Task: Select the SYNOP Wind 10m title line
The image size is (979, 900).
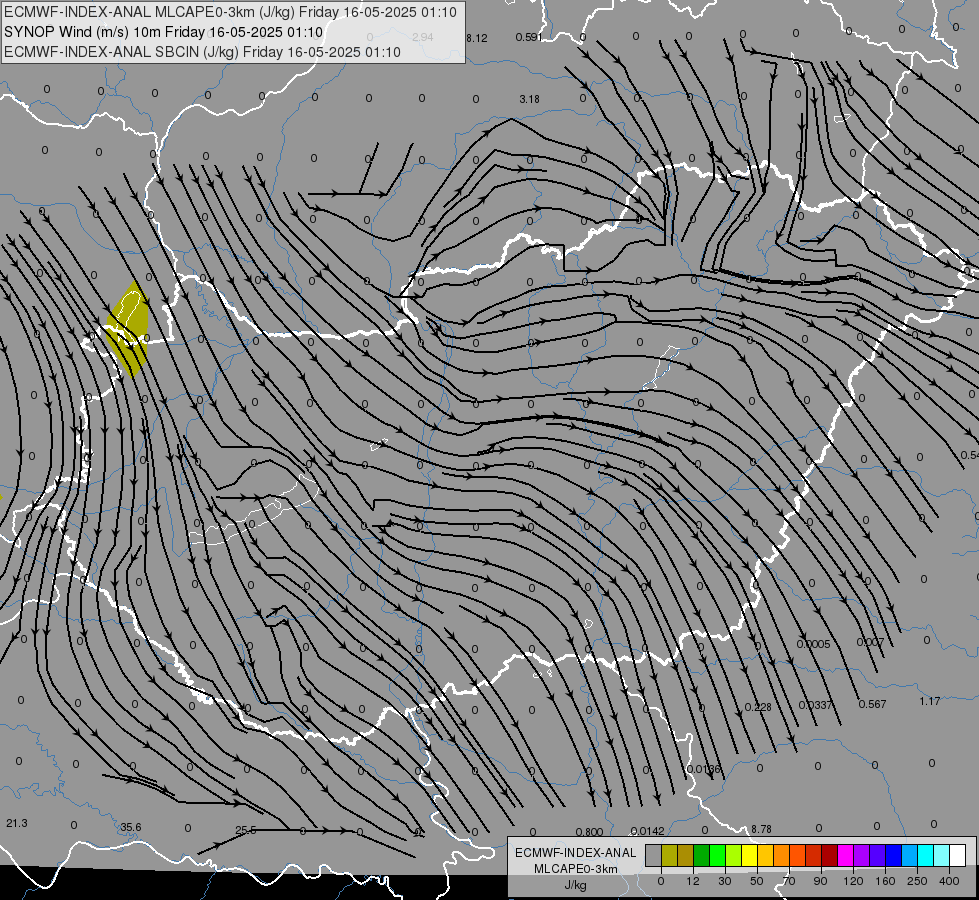Action: pyautogui.click(x=163, y=32)
